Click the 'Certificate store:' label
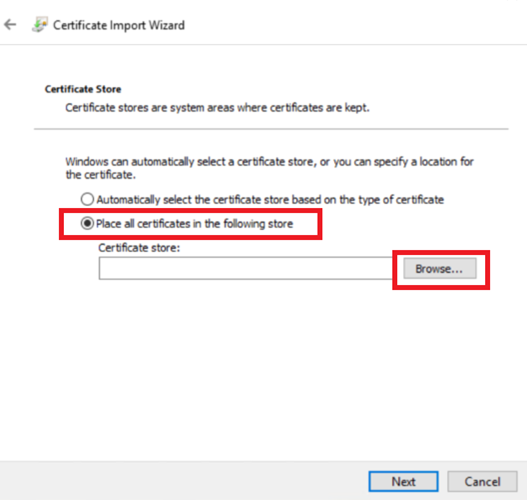Viewport: 527px width, 500px height. [139, 248]
